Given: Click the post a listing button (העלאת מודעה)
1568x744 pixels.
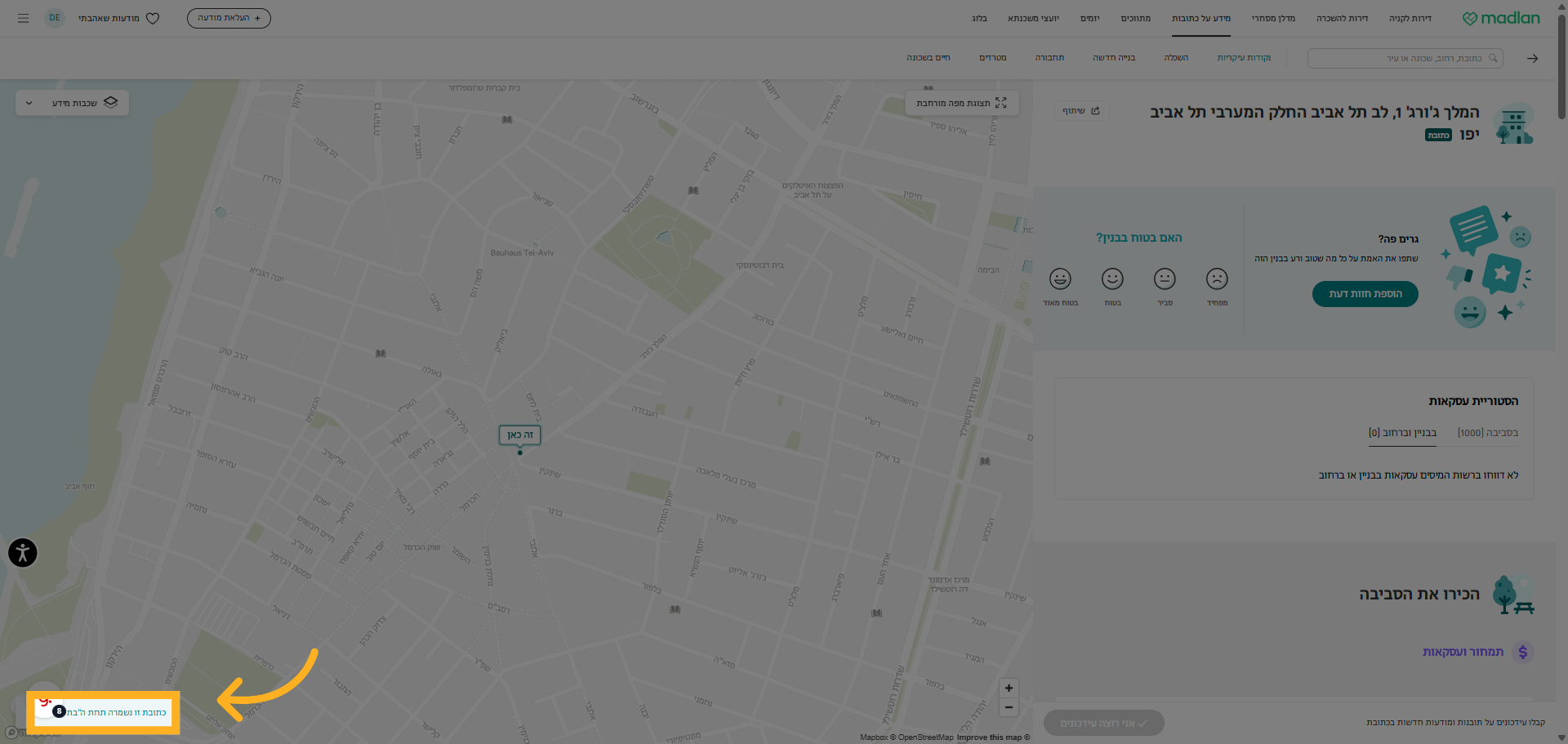Looking at the screenshot, I should coord(229,18).
